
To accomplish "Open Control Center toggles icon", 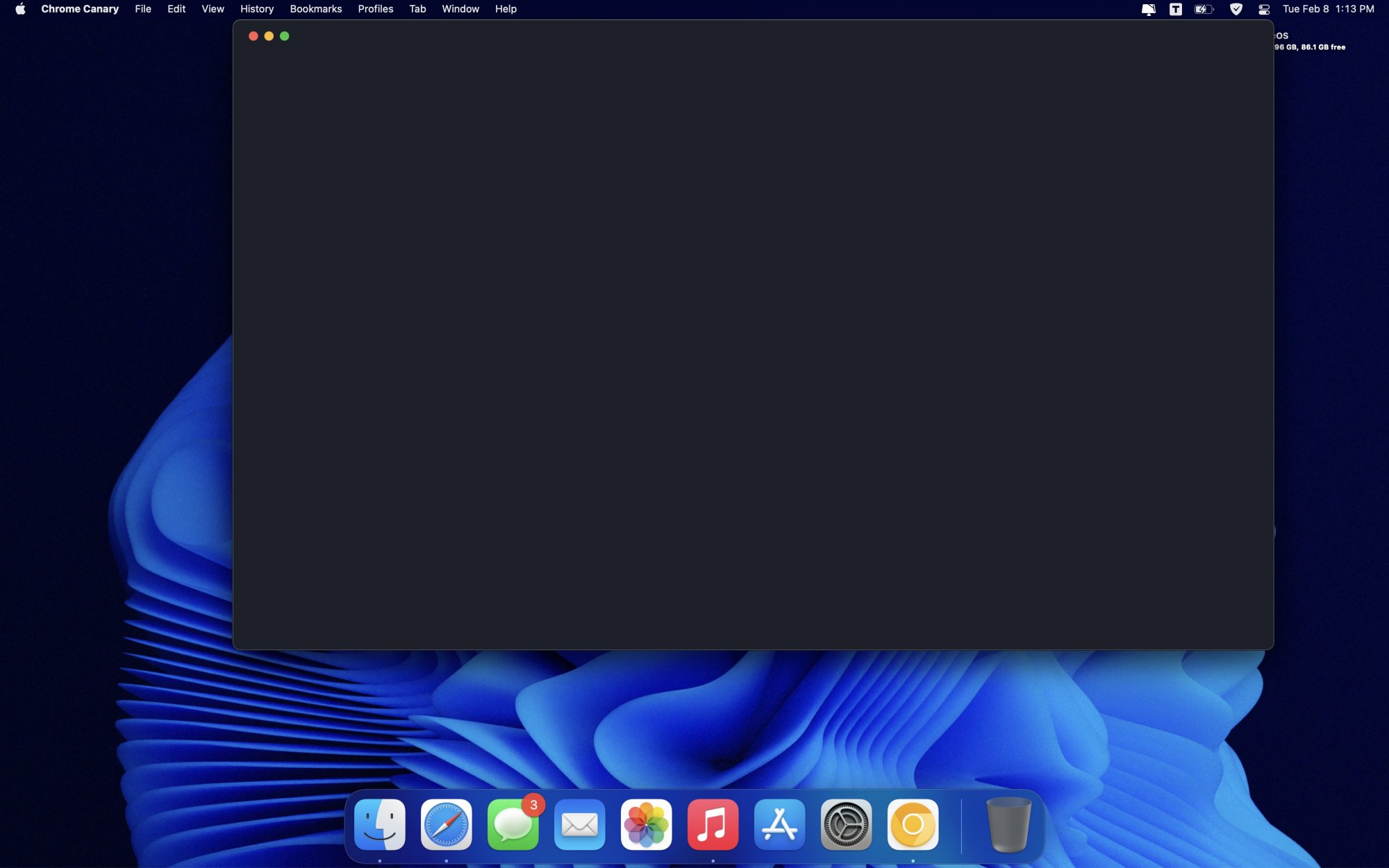I will (1264, 9).
